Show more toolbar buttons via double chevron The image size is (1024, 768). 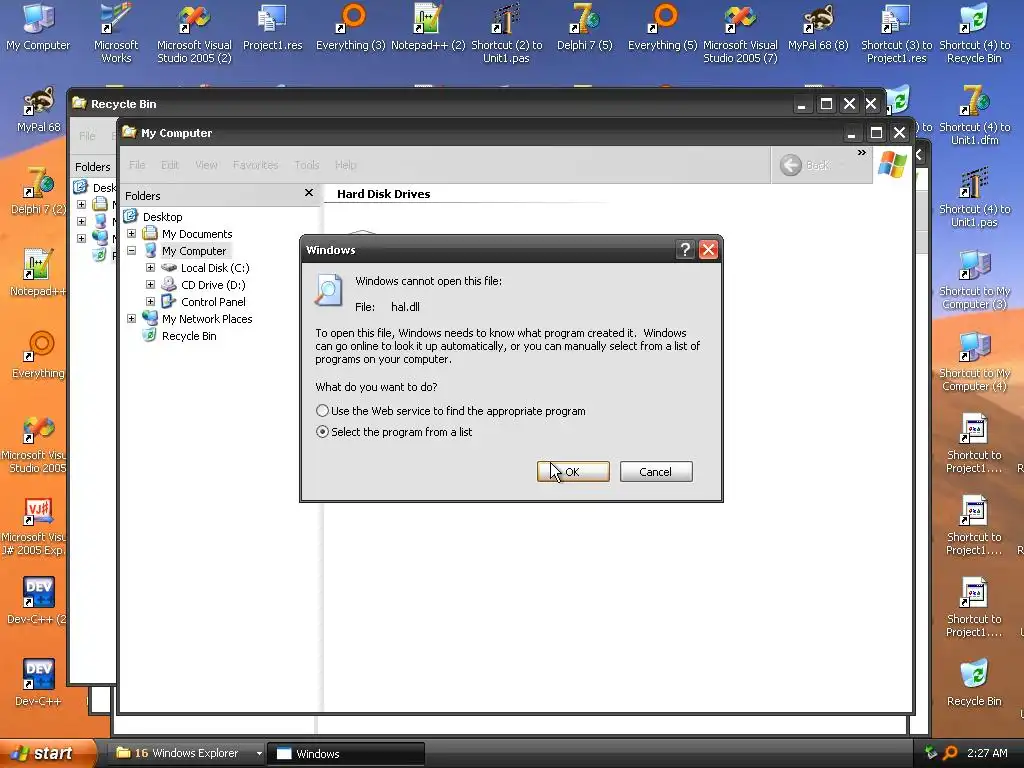[861, 153]
